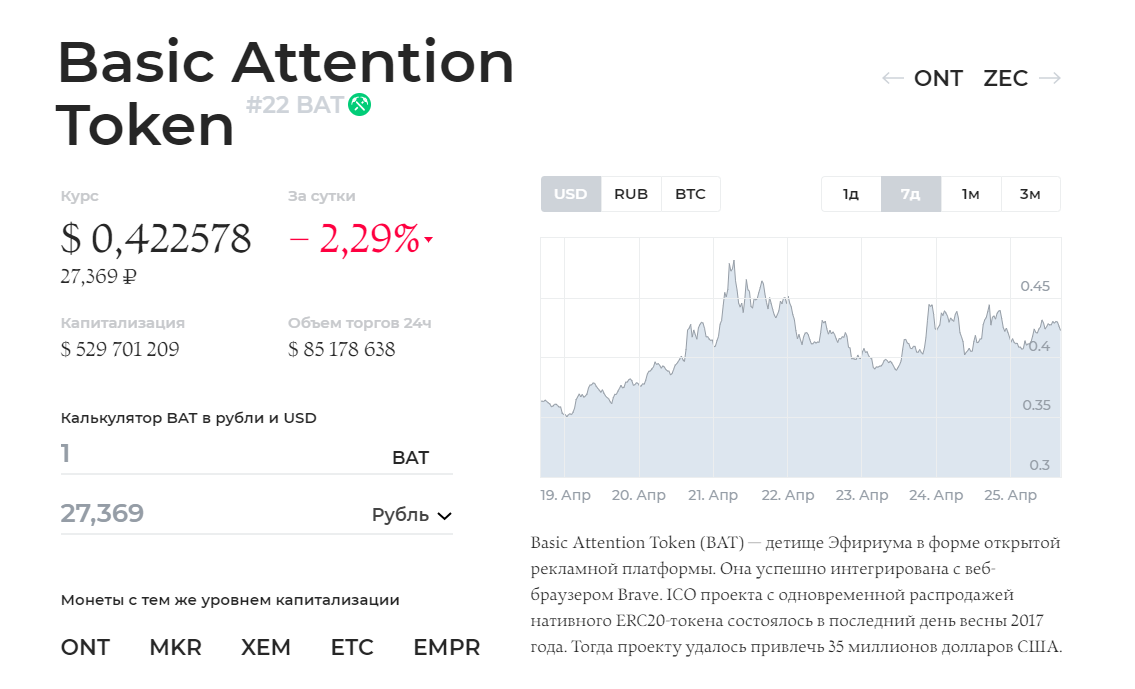This screenshot has height=689, width=1135.
Task: Click the chevron beside Рубль
Action: pyautogui.click(x=444, y=516)
